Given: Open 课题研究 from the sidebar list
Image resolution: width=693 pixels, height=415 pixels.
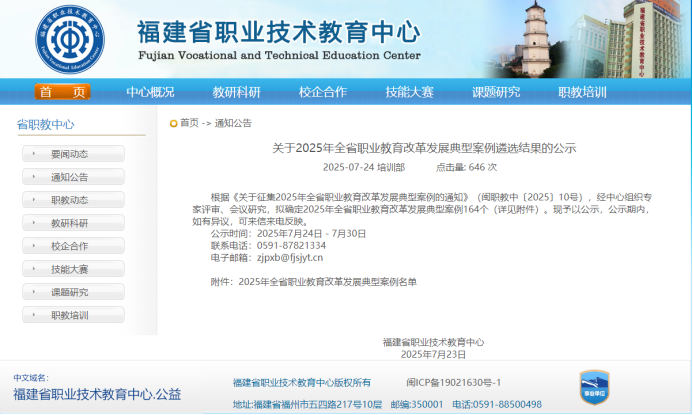Looking at the screenshot, I should pyautogui.click(x=73, y=292).
